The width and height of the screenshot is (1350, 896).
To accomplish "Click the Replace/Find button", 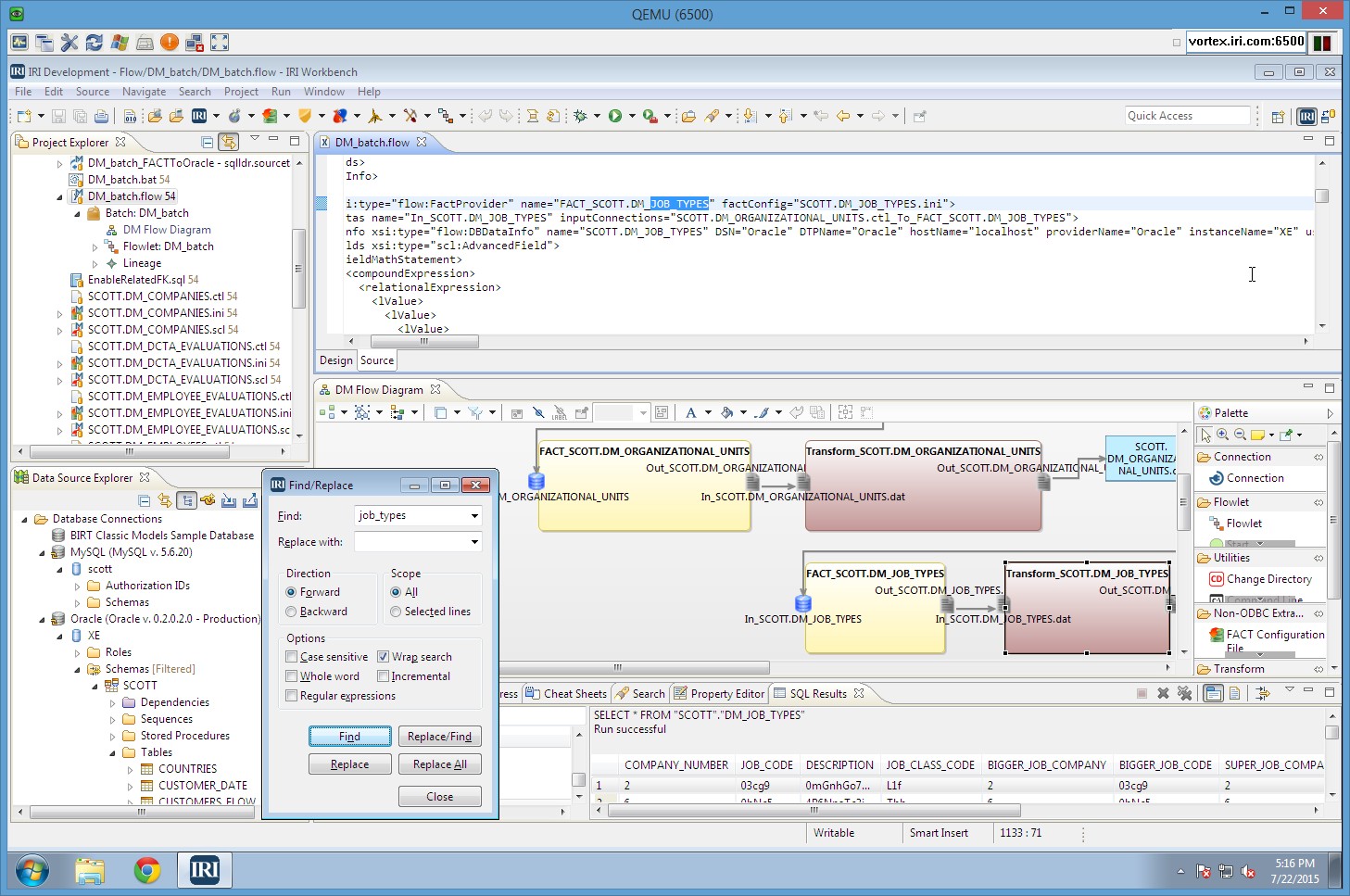I will [x=440, y=737].
